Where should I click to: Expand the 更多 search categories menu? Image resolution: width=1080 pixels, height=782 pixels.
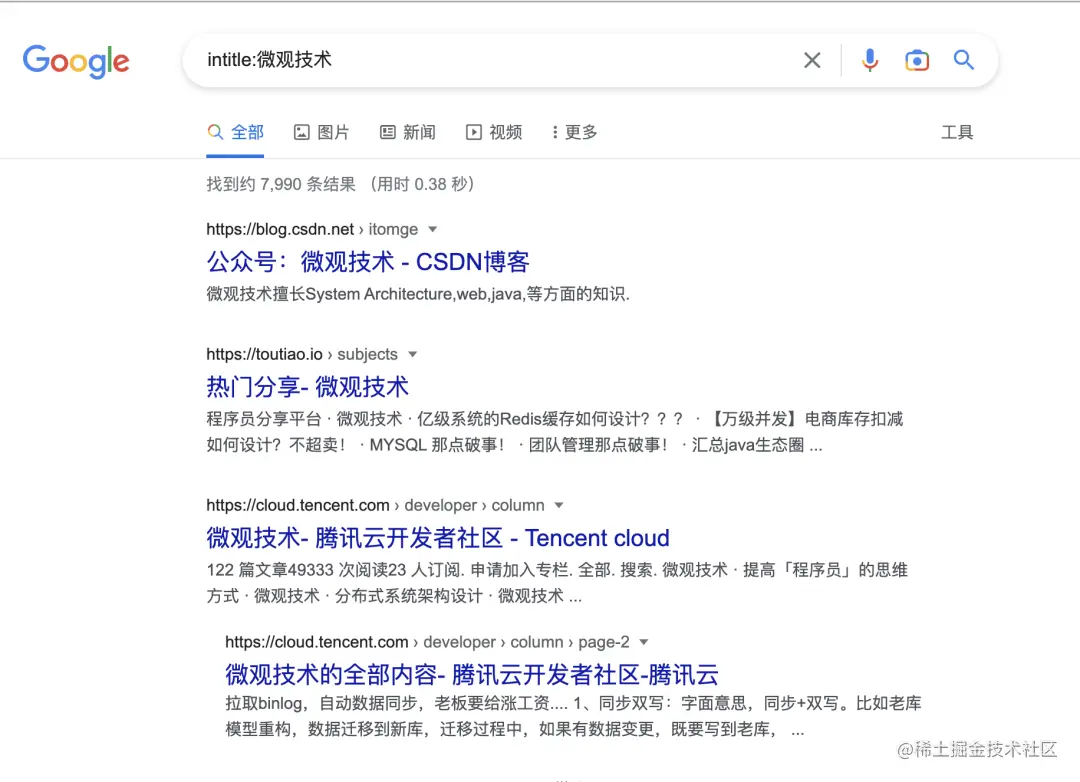(x=572, y=131)
